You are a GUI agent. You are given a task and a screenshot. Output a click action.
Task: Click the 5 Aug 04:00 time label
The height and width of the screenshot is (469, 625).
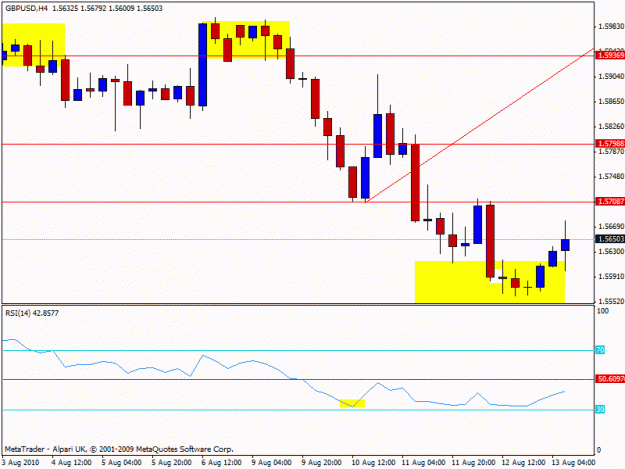(x=122, y=463)
